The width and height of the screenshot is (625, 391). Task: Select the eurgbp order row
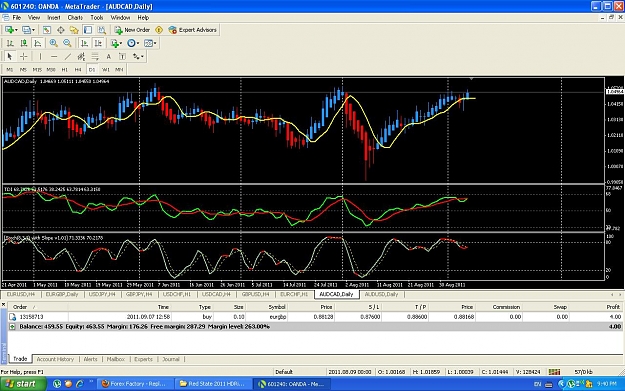(316, 317)
